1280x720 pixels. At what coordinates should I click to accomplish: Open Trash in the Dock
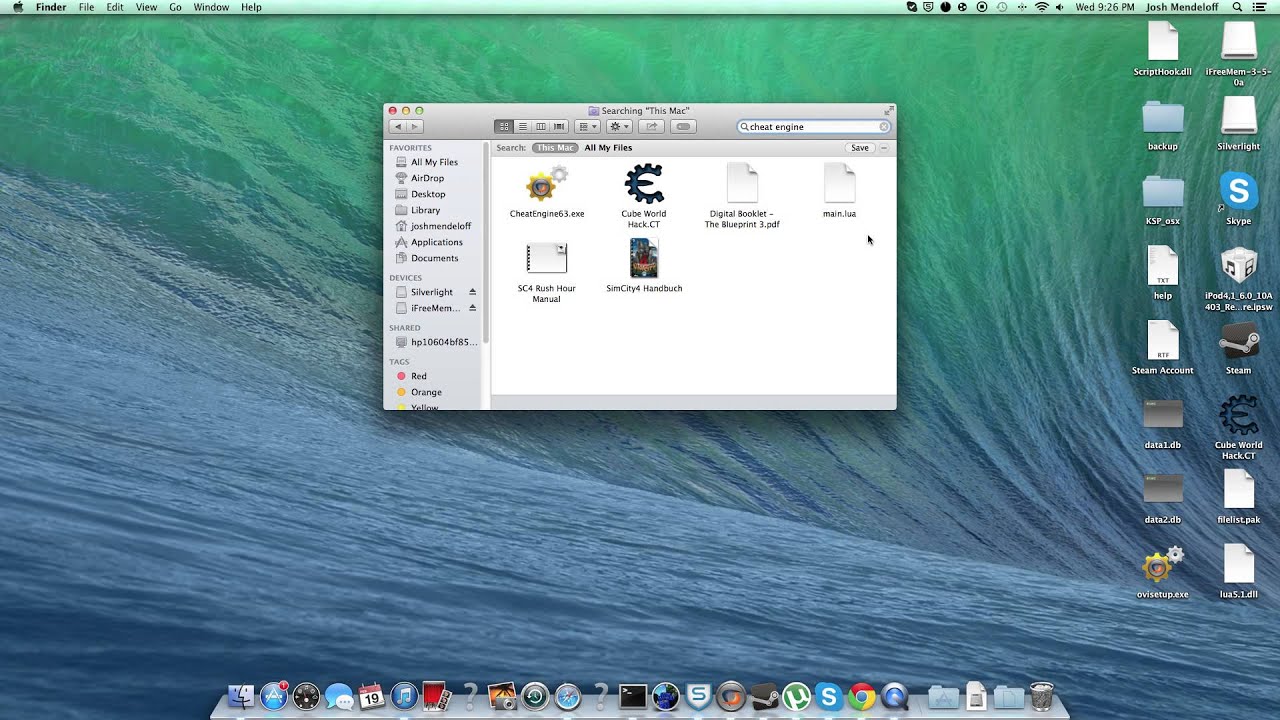coord(1041,696)
